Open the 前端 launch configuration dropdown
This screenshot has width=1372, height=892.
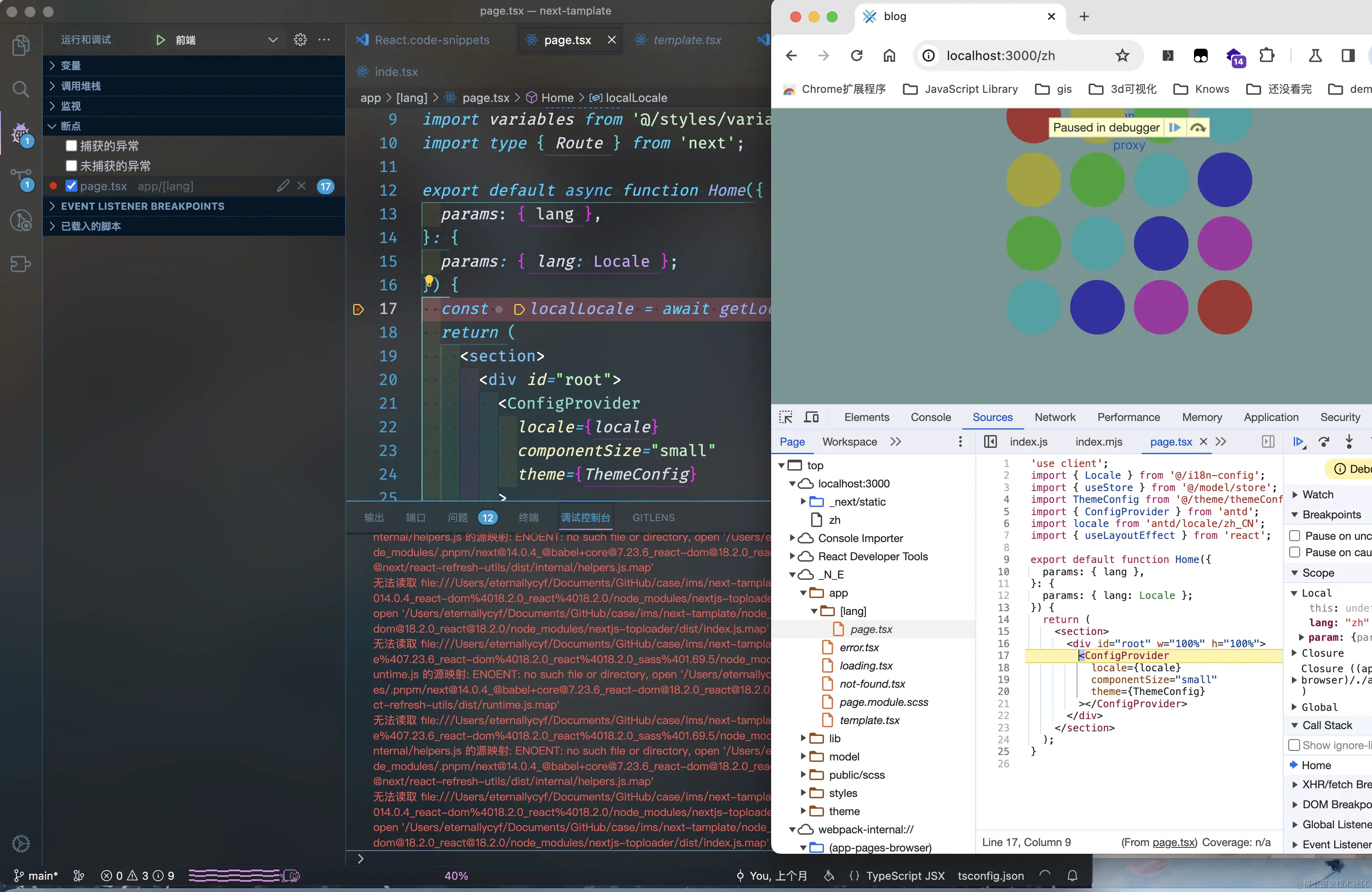coord(273,40)
